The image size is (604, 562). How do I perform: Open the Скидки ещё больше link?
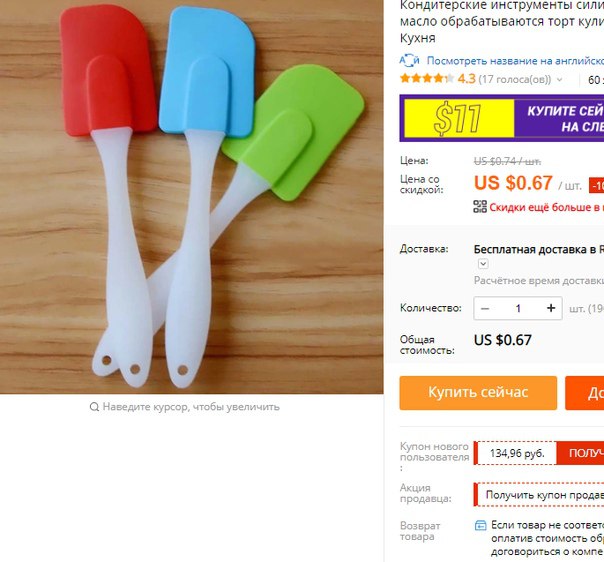coord(547,207)
